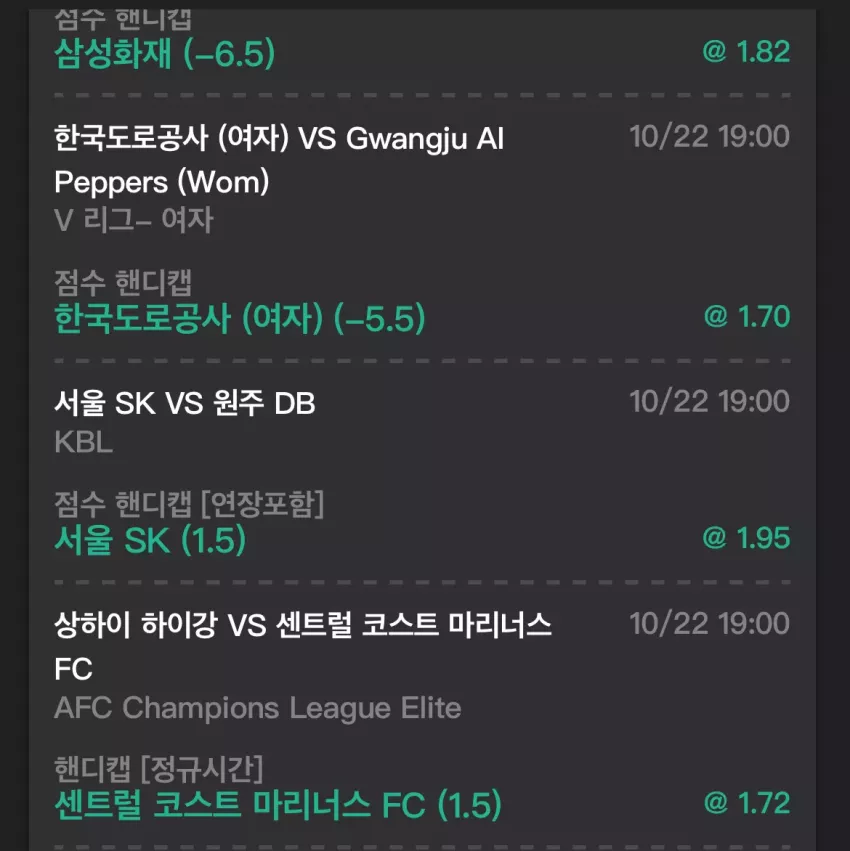Click the 10/22 19:00 time for 서울 SK match
The image size is (850, 851).
pos(709,402)
